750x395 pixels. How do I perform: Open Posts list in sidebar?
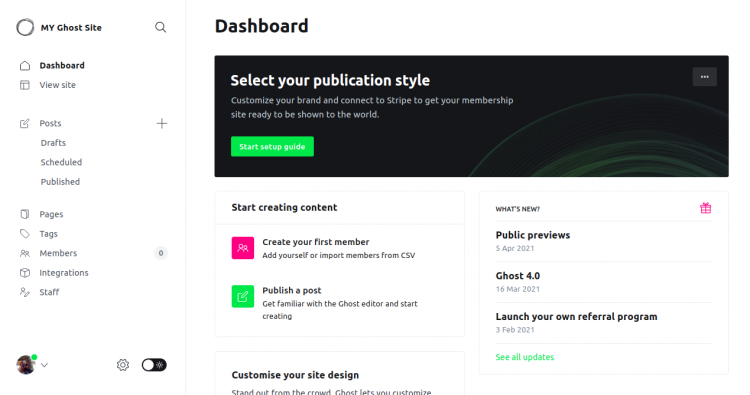tap(50, 123)
